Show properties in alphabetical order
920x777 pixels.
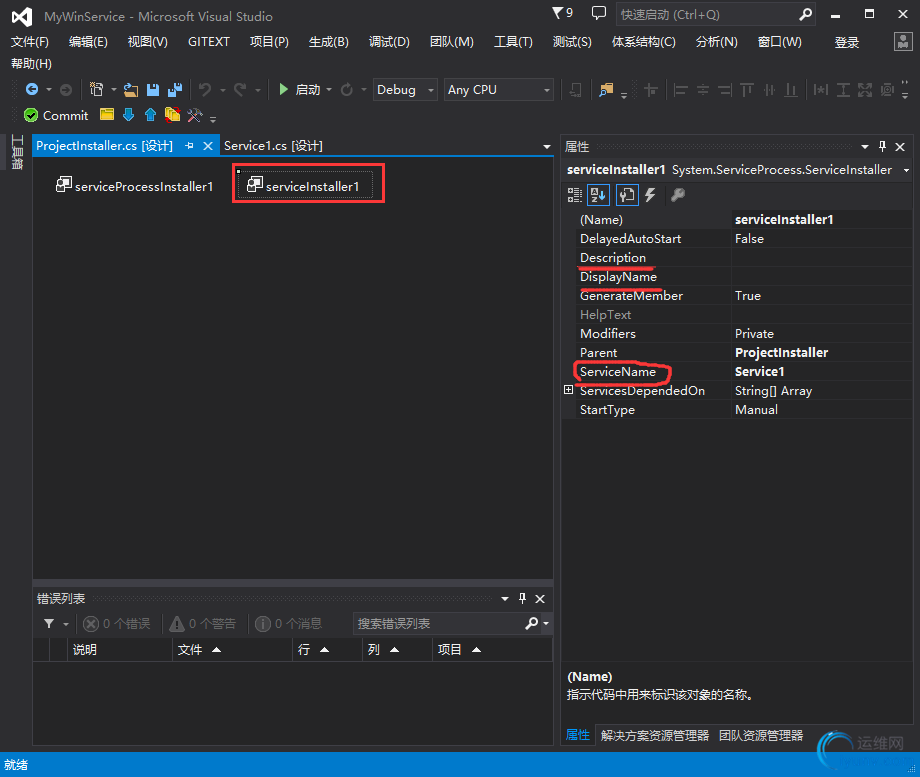click(598, 195)
